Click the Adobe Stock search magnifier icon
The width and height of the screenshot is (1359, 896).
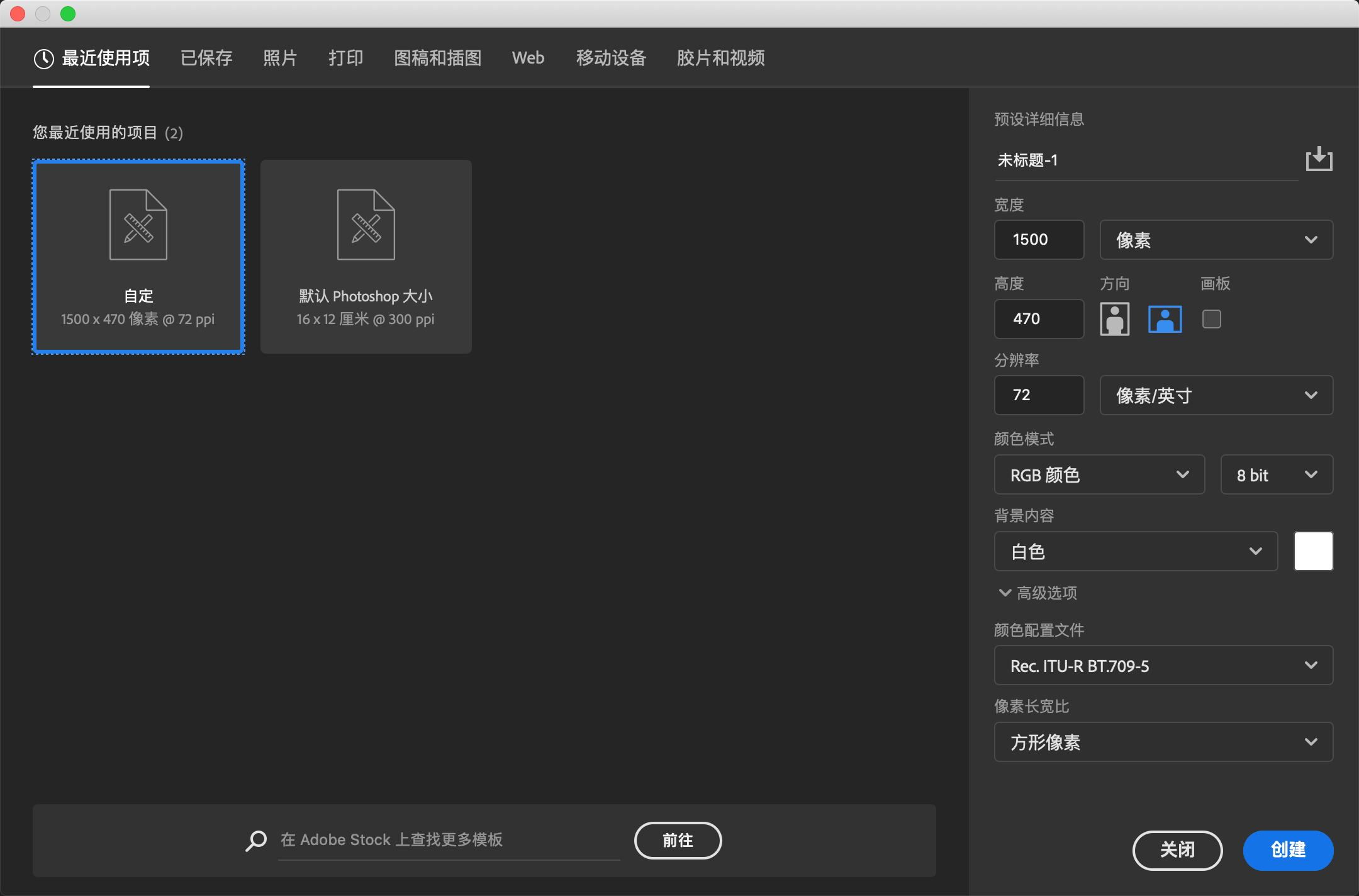(x=256, y=841)
